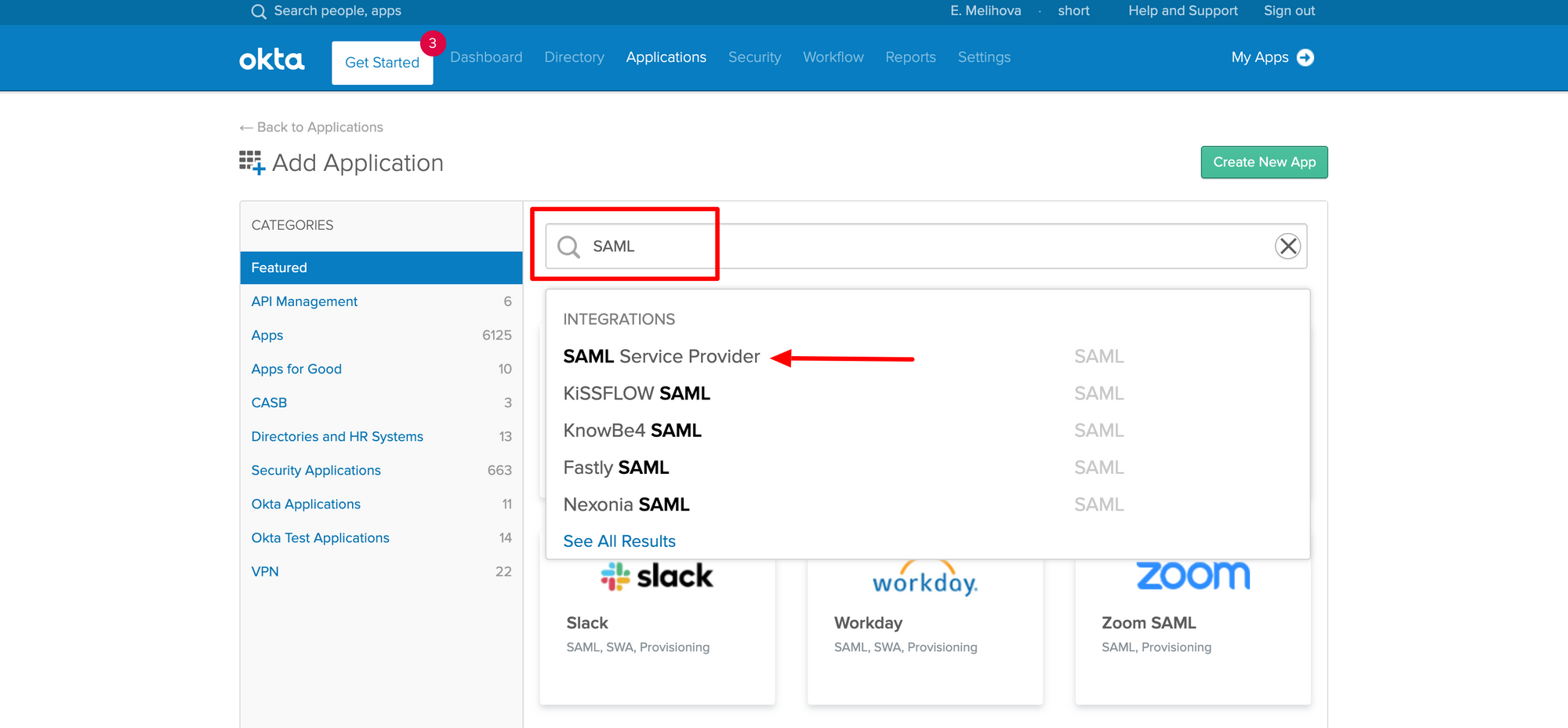Viewport: 1568px width, 728px height.
Task: Click the search magnifier icon in top bar
Action: coord(258,11)
